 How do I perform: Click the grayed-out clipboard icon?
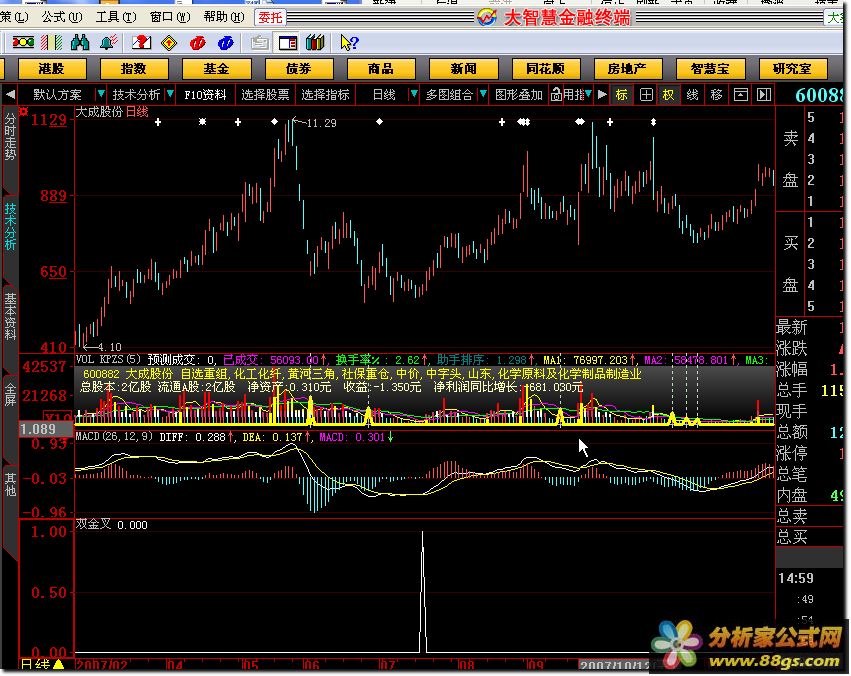[259, 42]
